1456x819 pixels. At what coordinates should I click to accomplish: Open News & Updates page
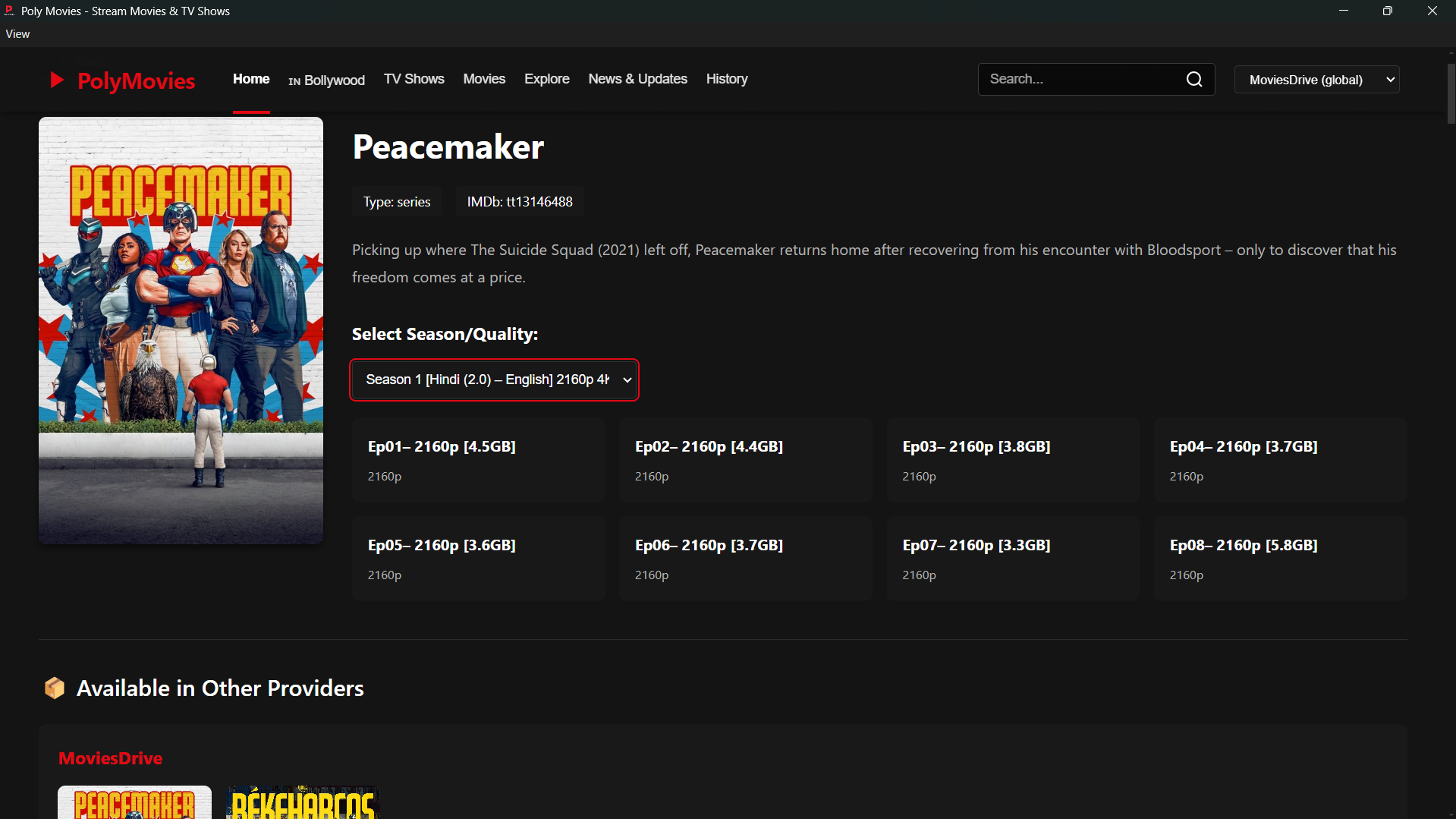point(637,79)
